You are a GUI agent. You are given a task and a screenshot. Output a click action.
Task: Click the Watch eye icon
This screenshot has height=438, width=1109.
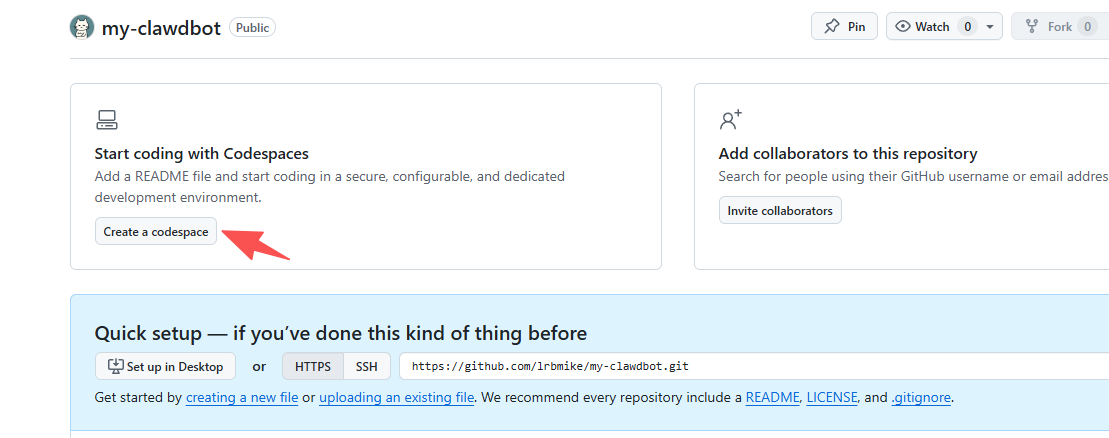click(903, 27)
